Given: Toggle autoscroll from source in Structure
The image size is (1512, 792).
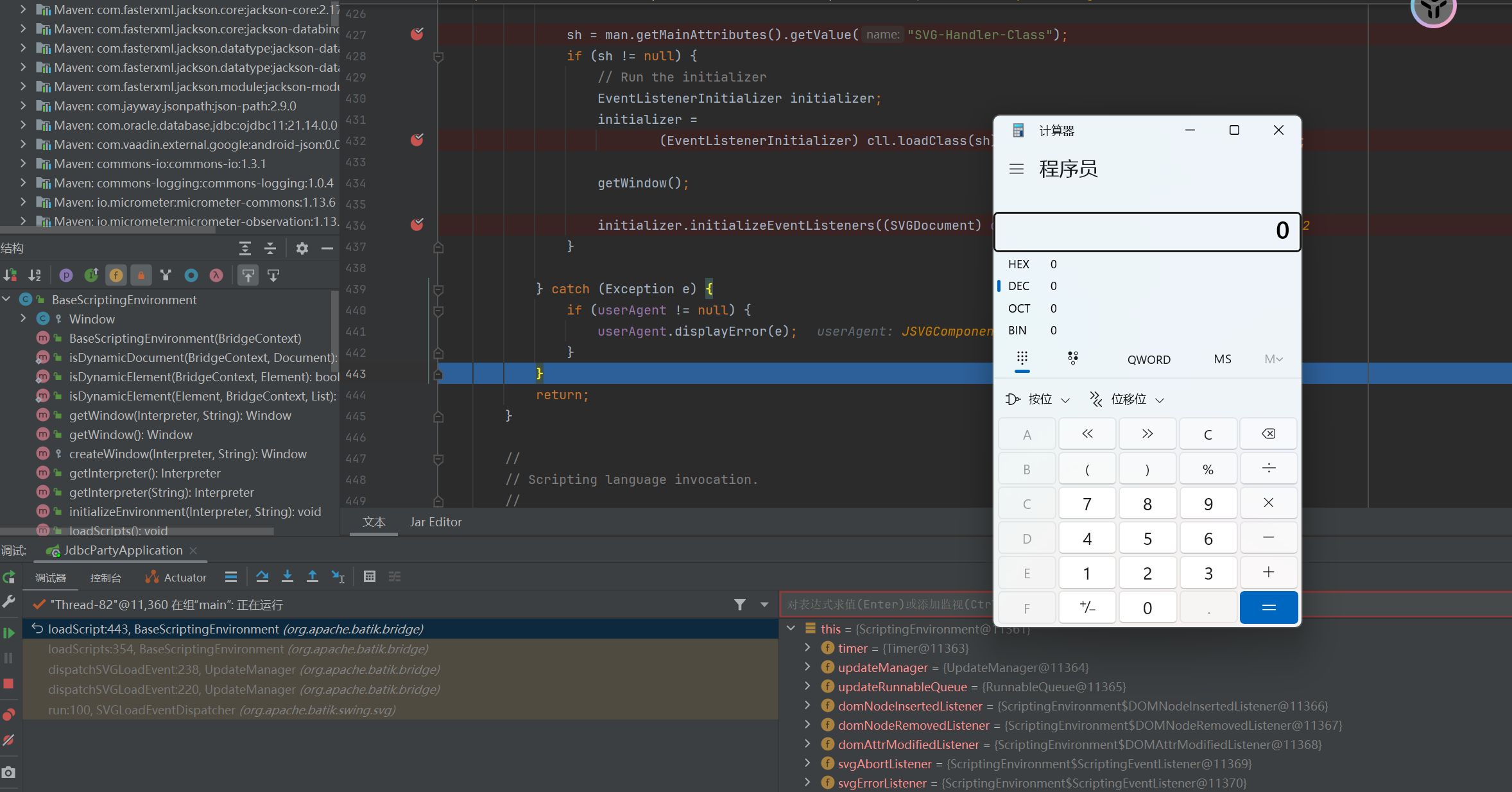Looking at the screenshot, I should 273,275.
